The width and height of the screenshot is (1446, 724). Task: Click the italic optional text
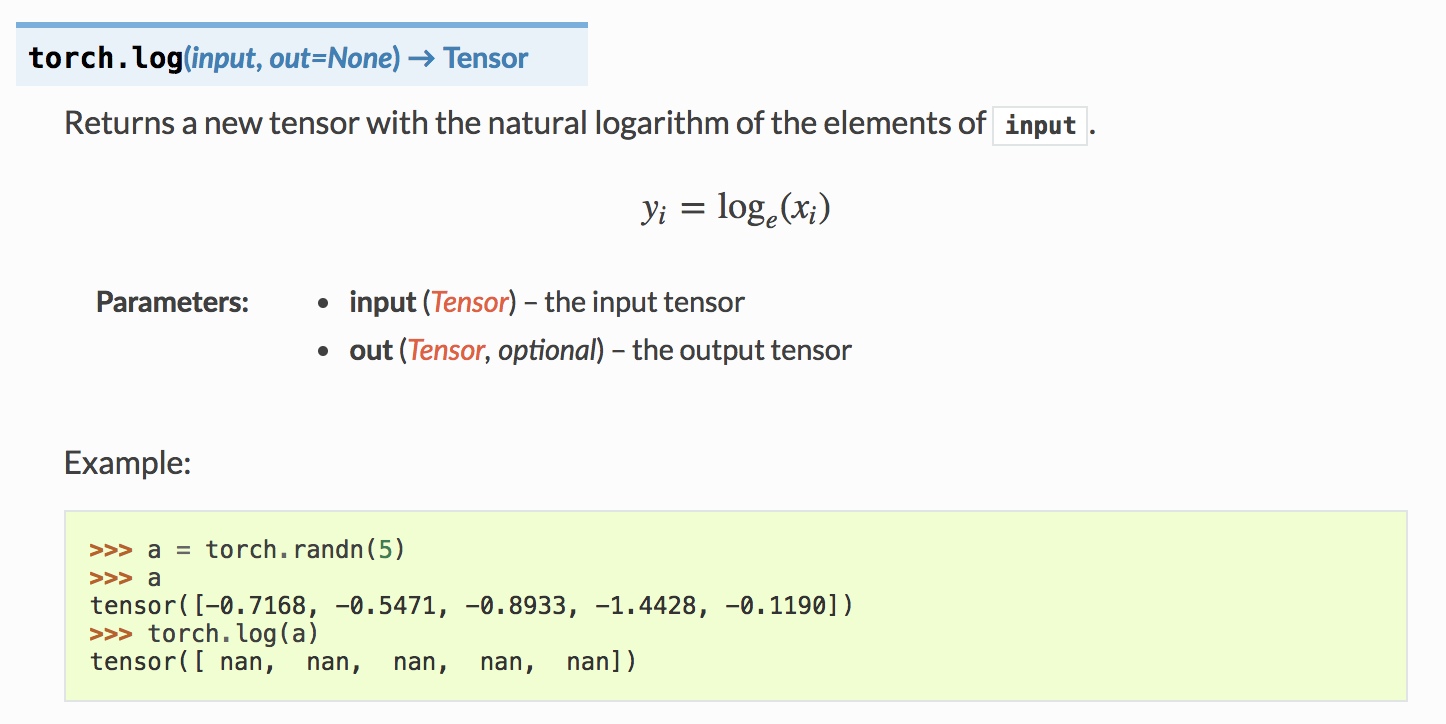point(547,350)
